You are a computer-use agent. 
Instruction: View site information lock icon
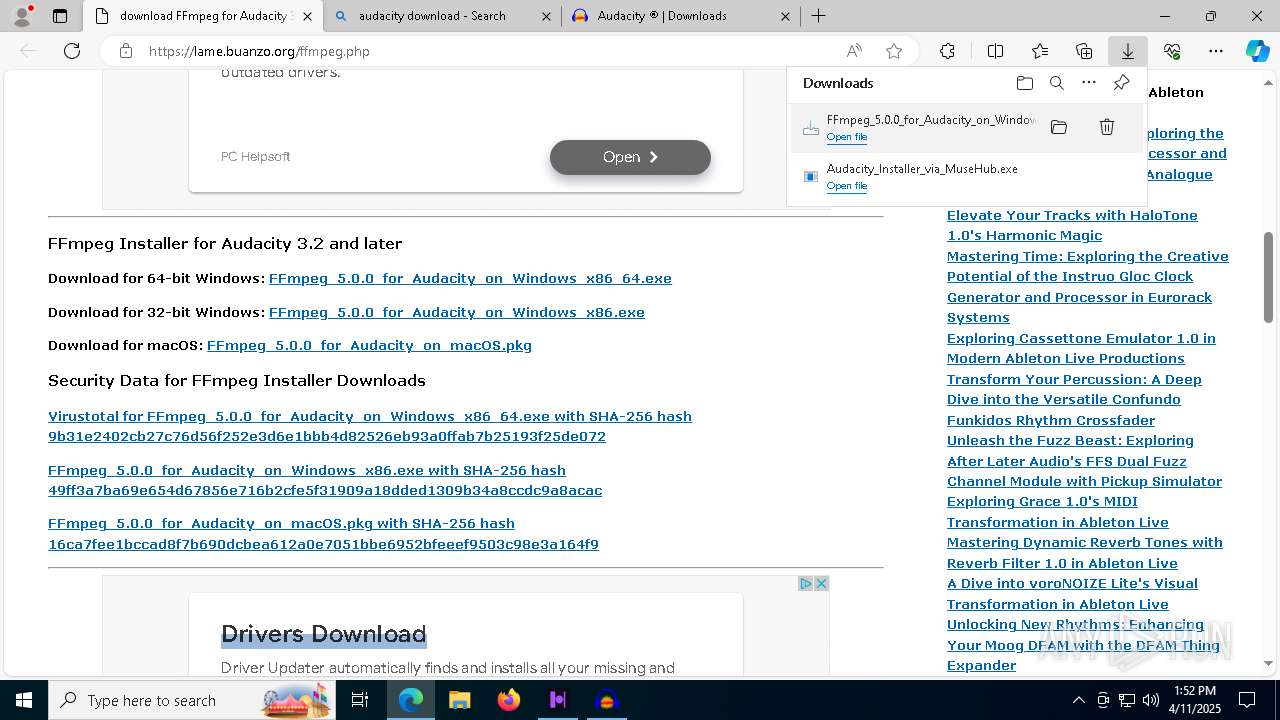126,51
